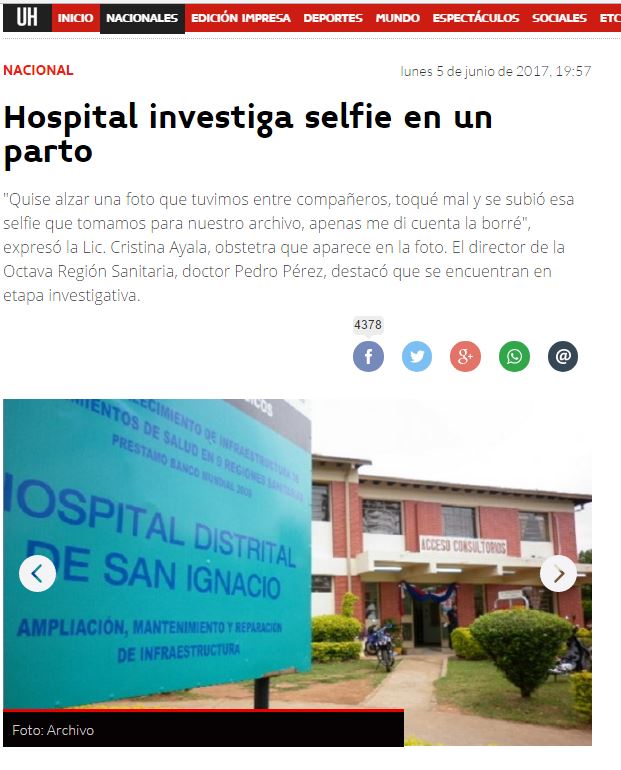Advance to next photo with right arrow
Image resolution: width=621 pixels, height=770 pixels.
click(x=558, y=573)
